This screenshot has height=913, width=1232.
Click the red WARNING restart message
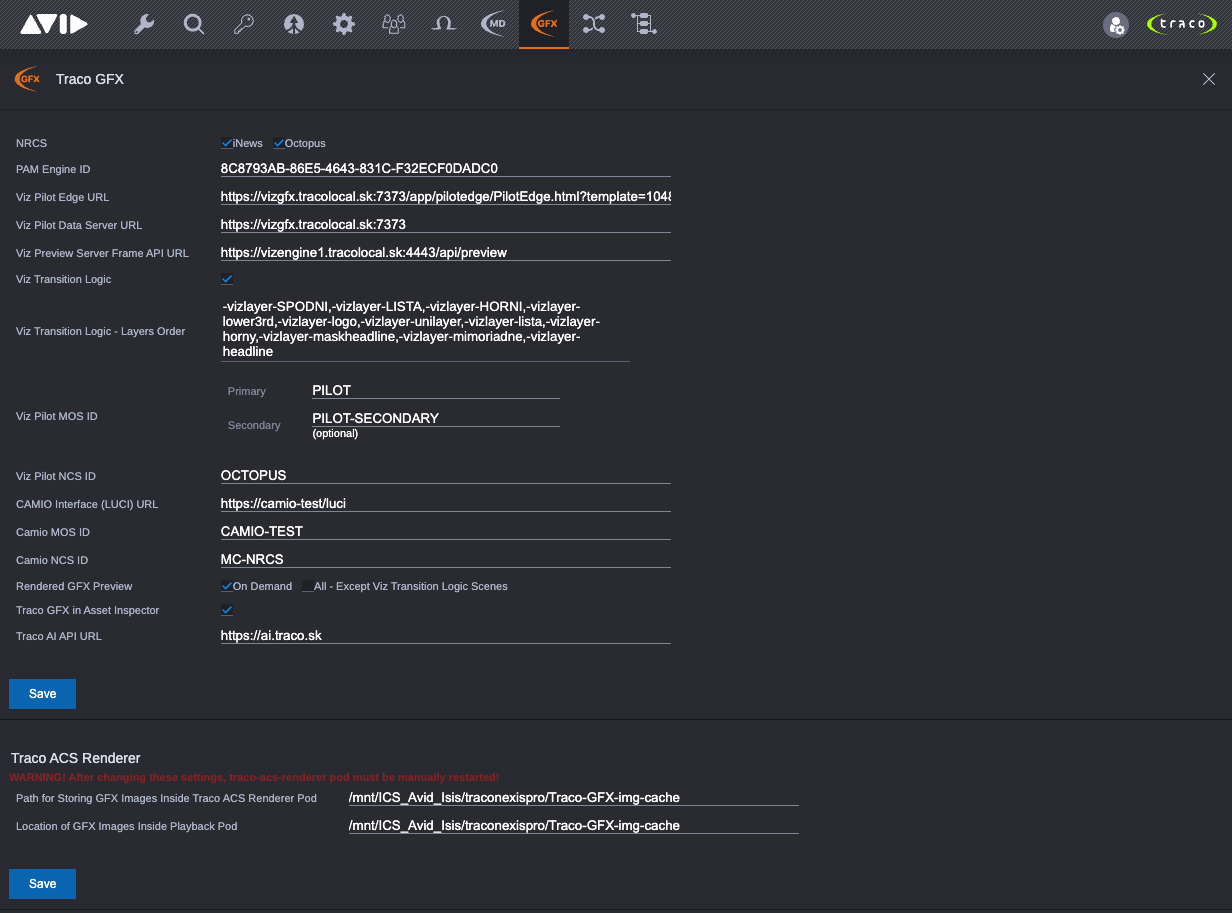(254, 777)
